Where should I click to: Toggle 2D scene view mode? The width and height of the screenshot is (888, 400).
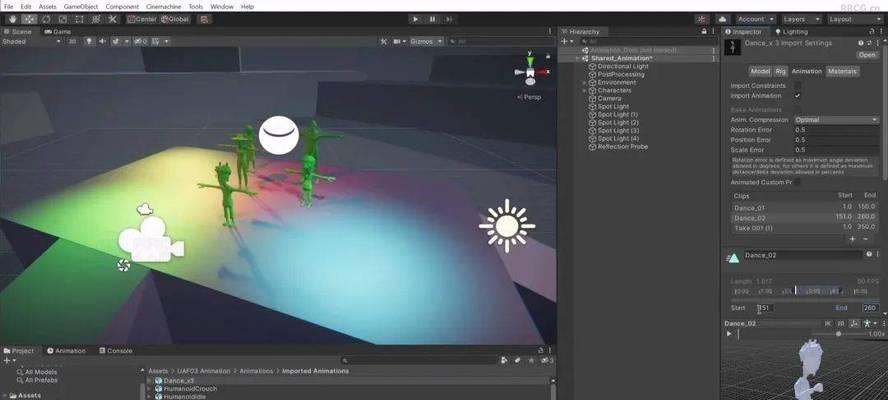72,41
